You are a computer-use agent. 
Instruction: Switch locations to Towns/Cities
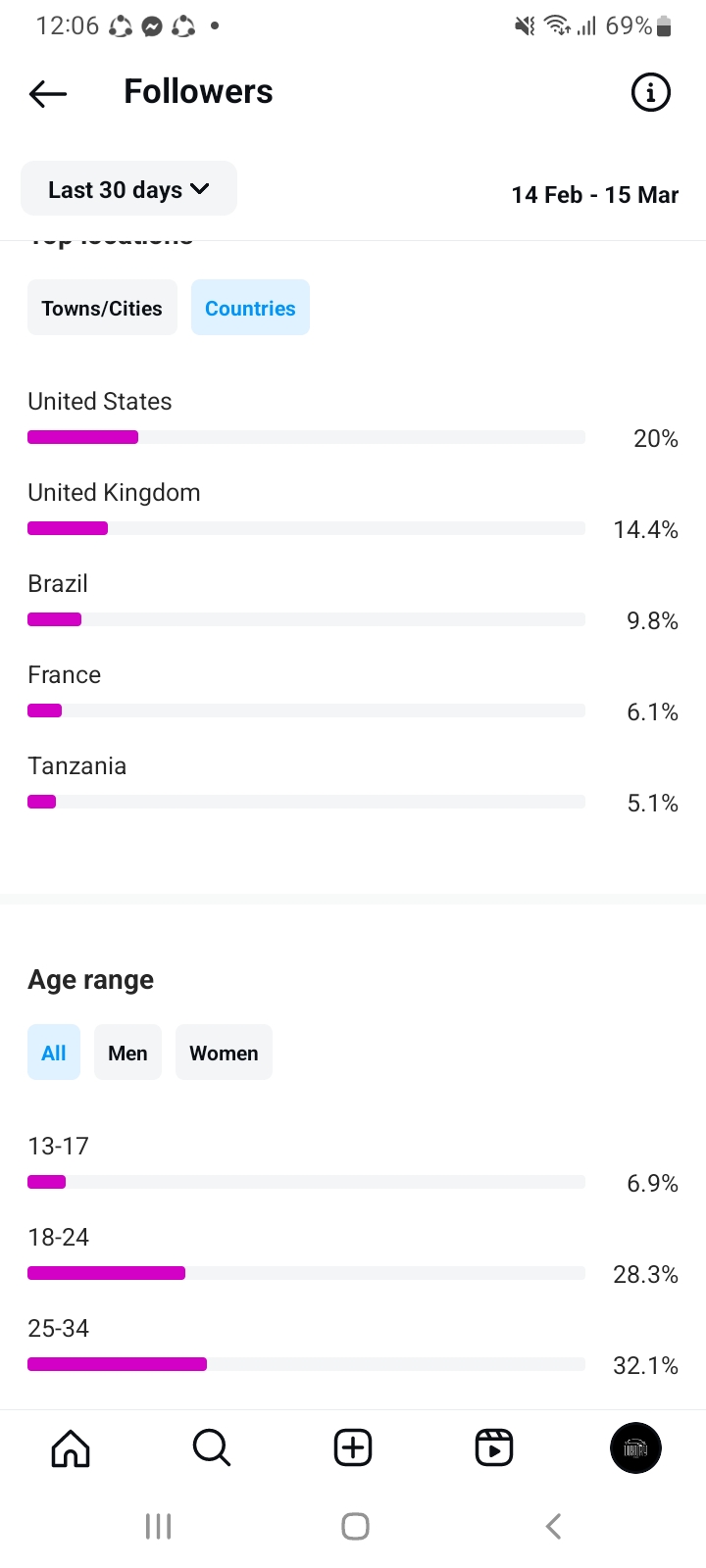point(102,308)
